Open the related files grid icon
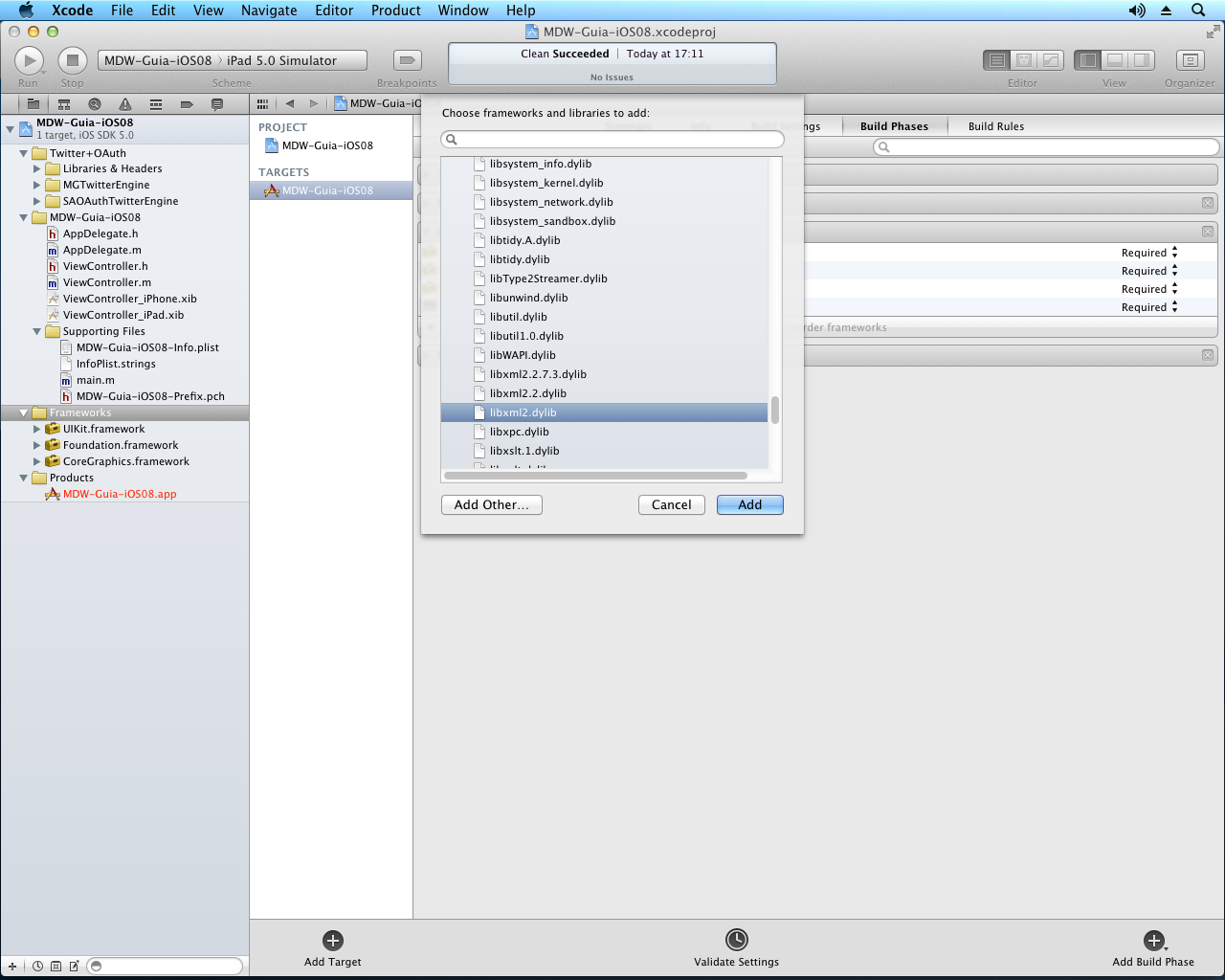Image resolution: width=1225 pixels, height=980 pixels. (x=262, y=103)
